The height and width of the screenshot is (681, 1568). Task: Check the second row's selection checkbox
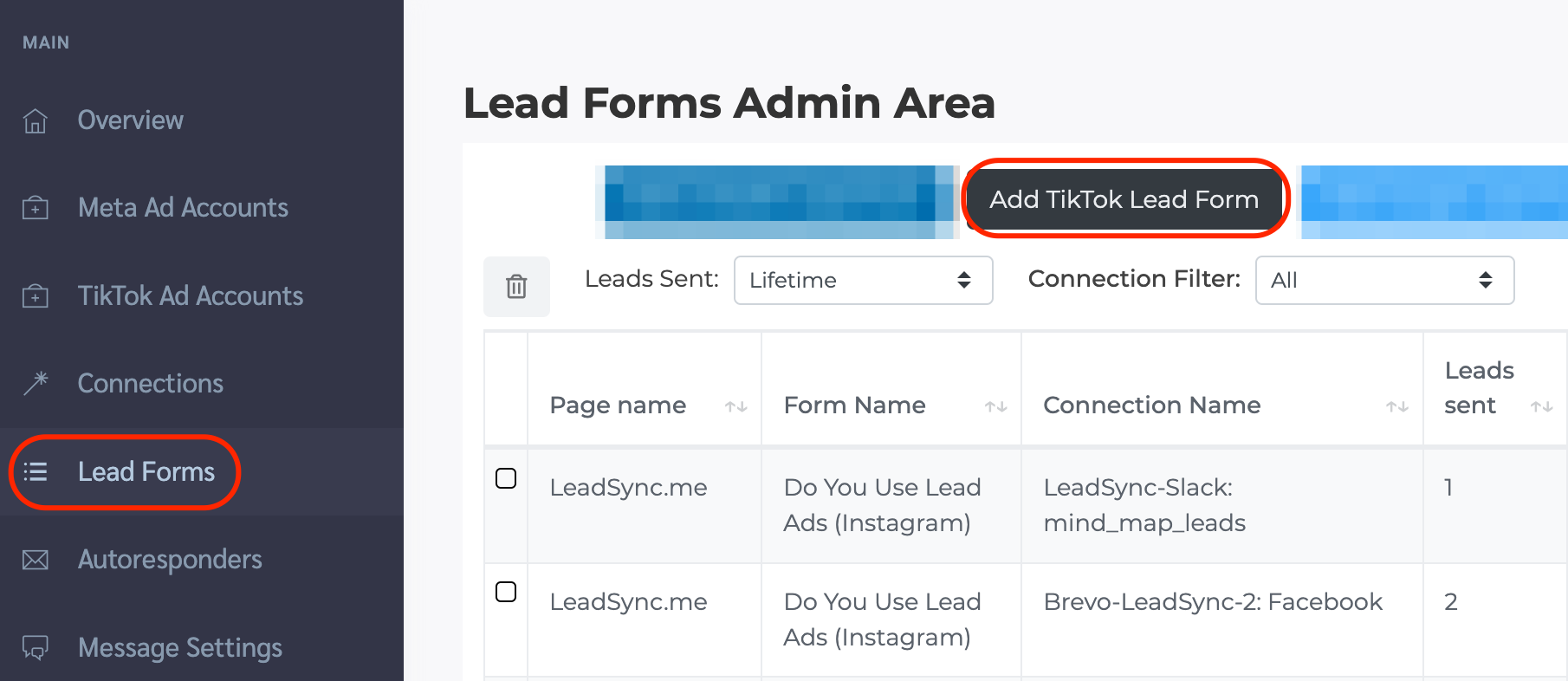pos(506,592)
